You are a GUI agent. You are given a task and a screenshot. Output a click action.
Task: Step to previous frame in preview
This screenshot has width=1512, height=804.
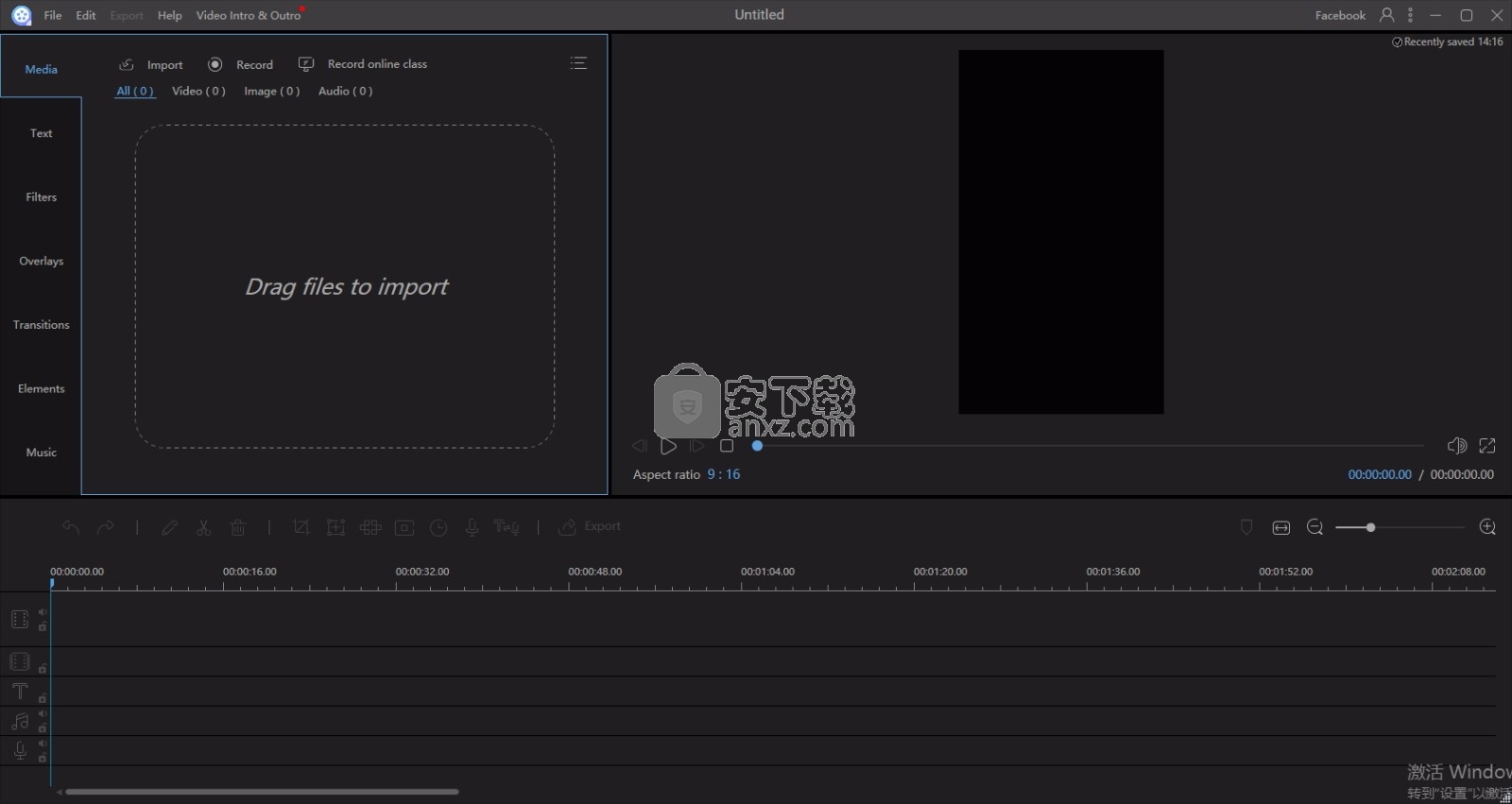640,446
